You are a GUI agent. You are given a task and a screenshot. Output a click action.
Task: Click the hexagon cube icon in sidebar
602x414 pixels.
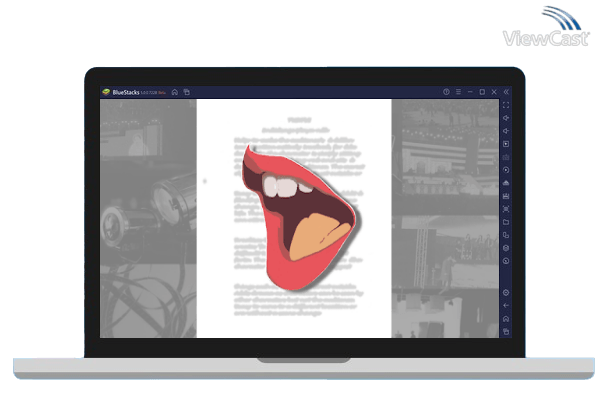click(x=506, y=248)
